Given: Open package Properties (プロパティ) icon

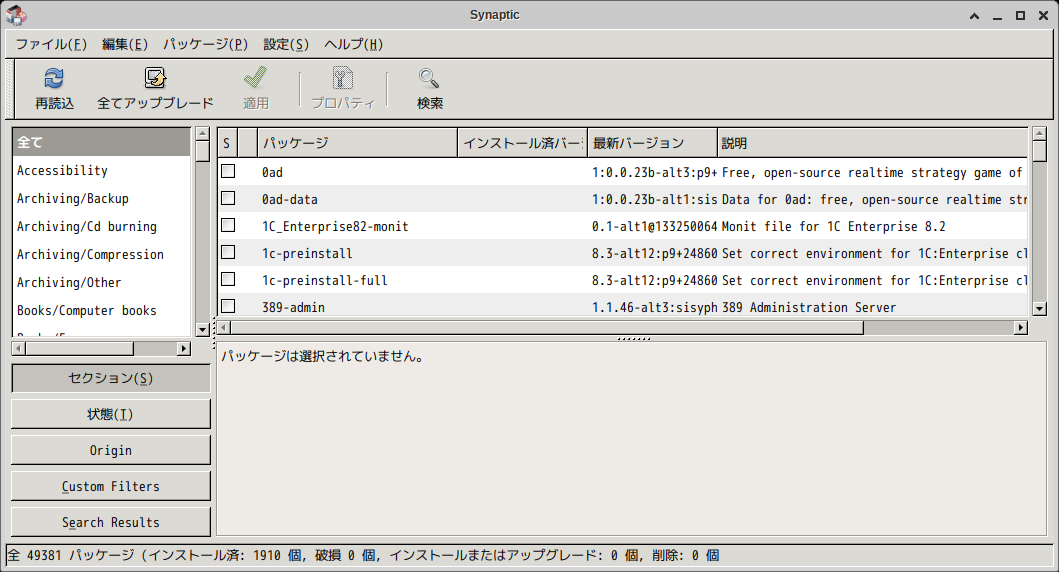Looking at the screenshot, I should pyautogui.click(x=342, y=78).
